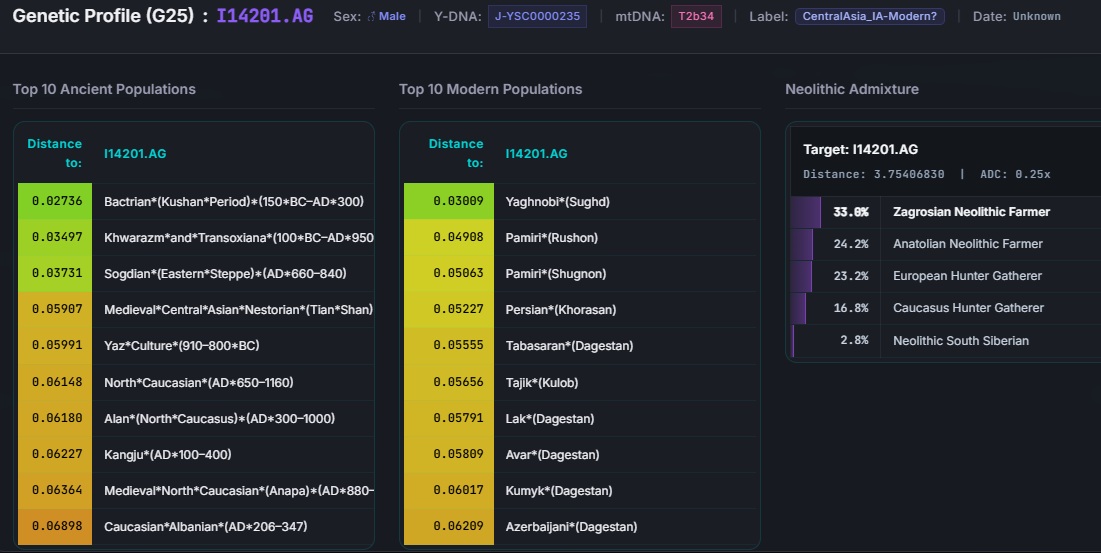Click Distance to header in ancient table

point(55,153)
